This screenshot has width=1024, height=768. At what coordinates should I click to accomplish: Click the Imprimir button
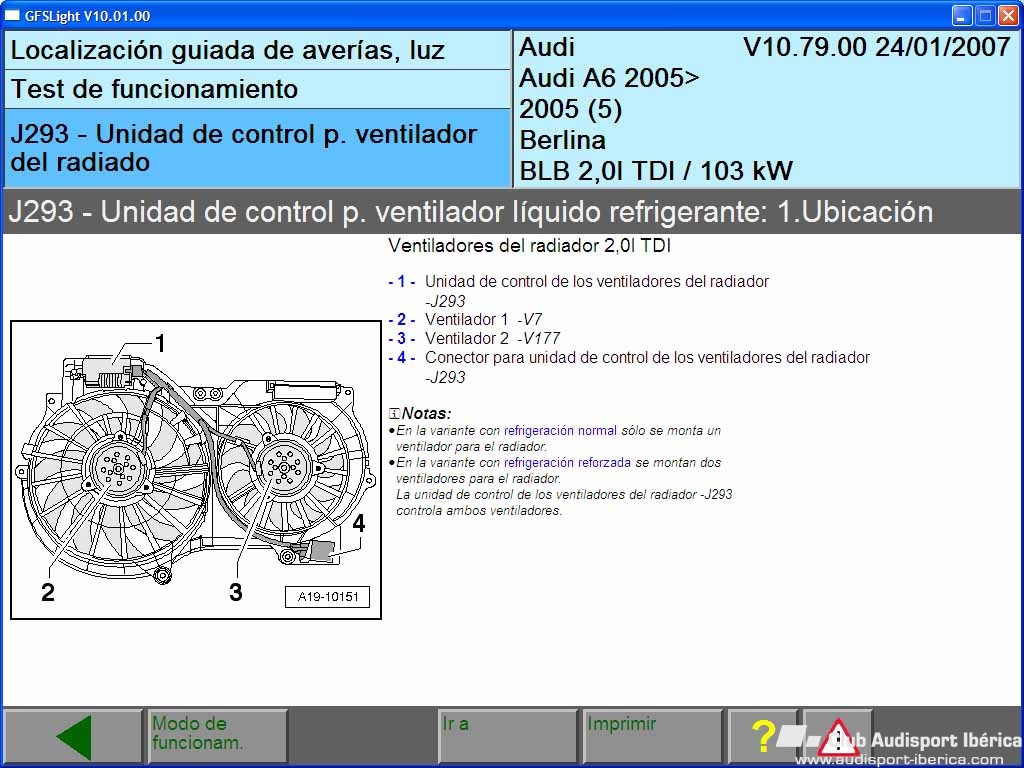[x=652, y=737]
